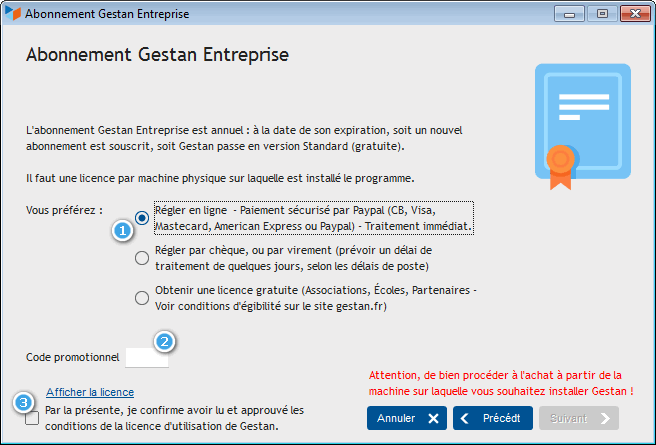Tick the license conditions confirmation checkbox
Viewport: 656px width, 445px height.
(32, 418)
